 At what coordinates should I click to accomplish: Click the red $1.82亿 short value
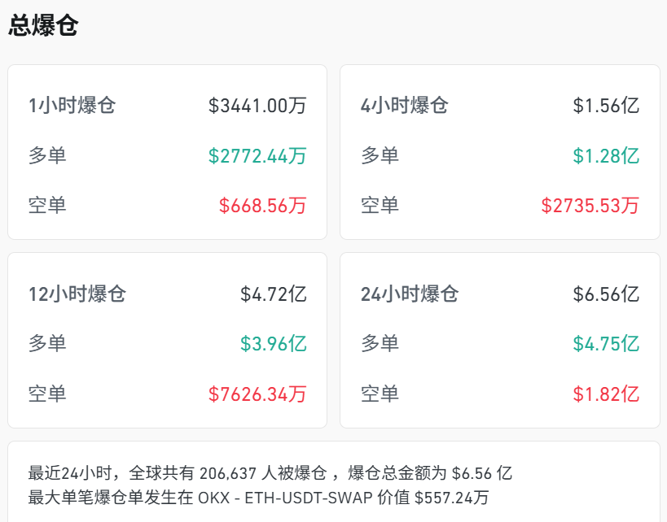605,394
